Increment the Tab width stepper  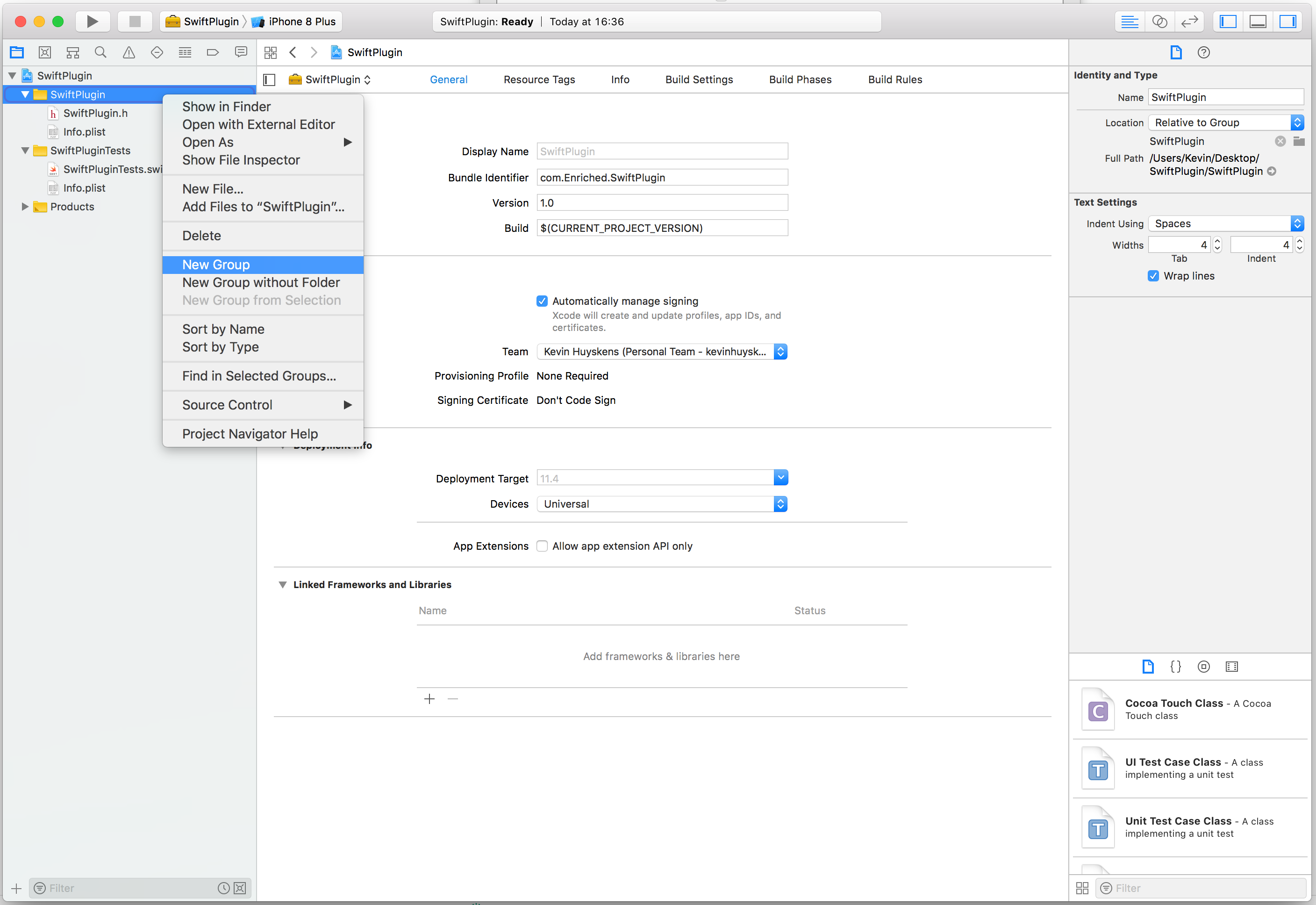click(1217, 241)
